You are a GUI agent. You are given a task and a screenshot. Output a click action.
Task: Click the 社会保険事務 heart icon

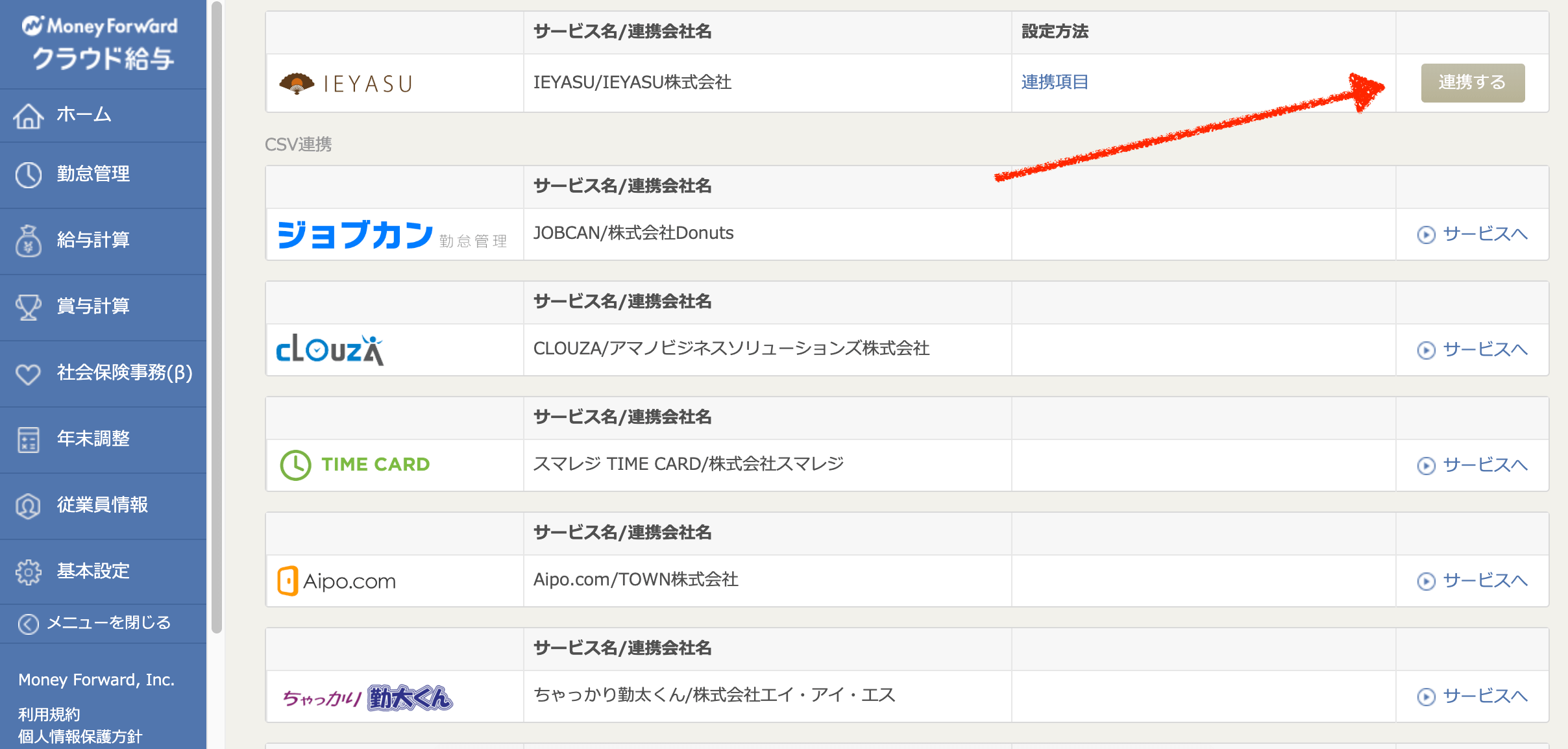click(x=29, y=374)
